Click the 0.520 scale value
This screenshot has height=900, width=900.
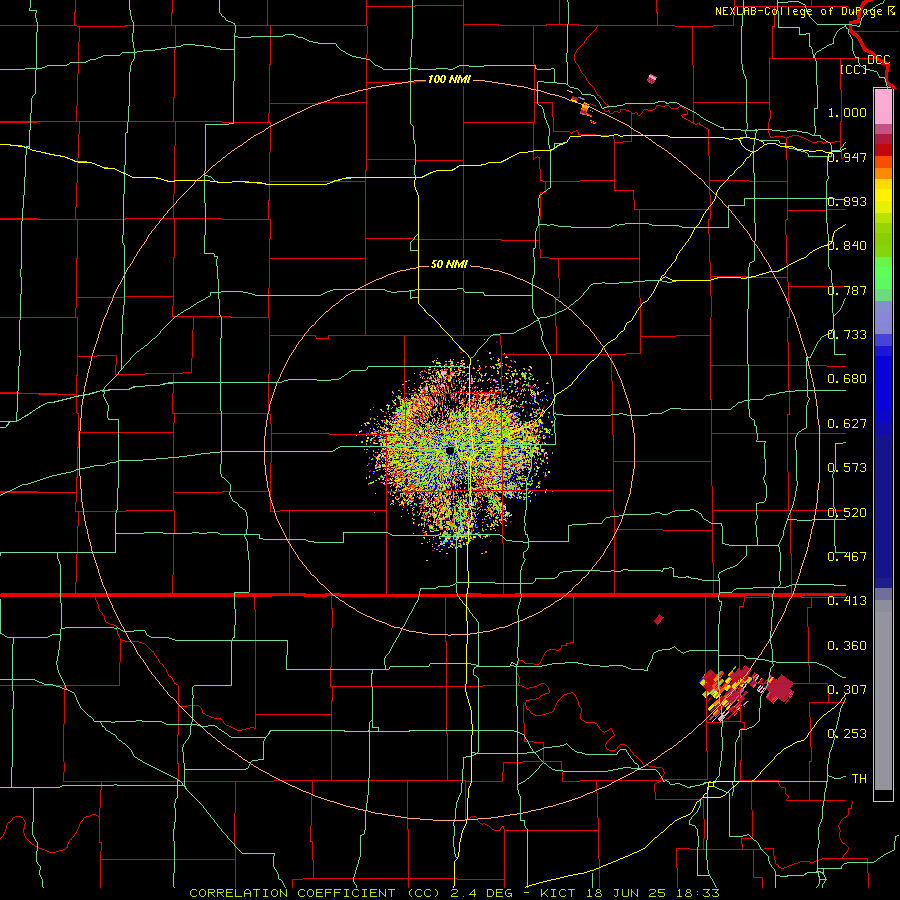(847, 513)
